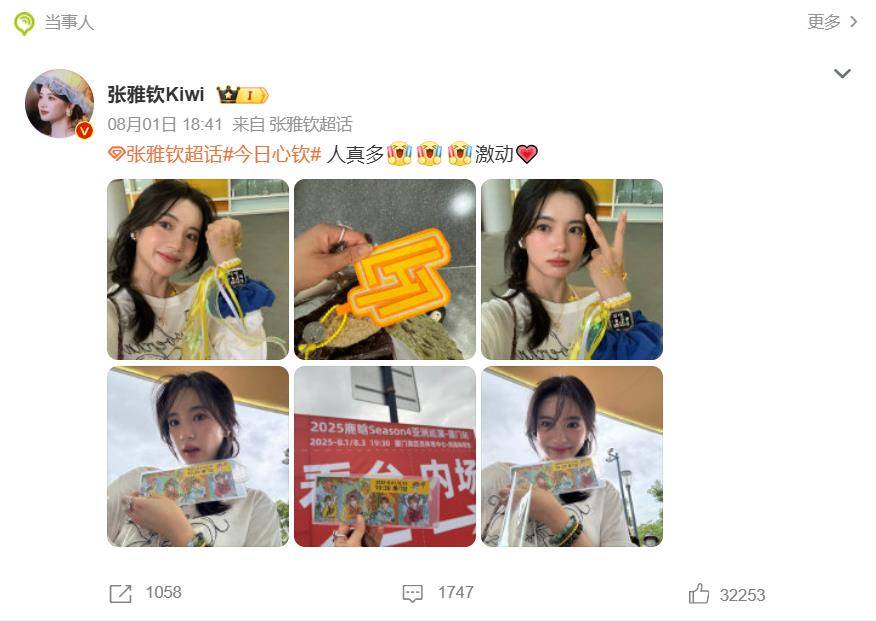The width and height of the screenshot is (876, 621).
Task: Open the 张雅钦超话 source link
Action: point(311,124)
